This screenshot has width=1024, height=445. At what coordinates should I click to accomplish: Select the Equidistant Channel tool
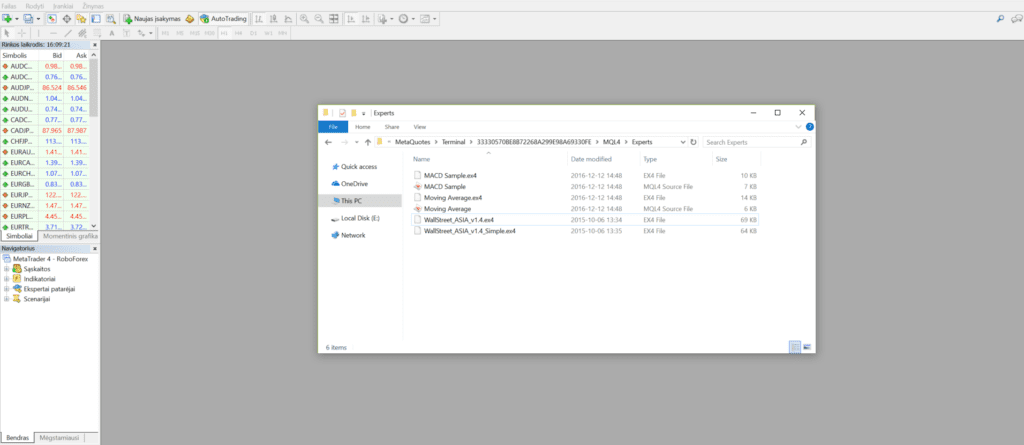click(x=82, y=33)
